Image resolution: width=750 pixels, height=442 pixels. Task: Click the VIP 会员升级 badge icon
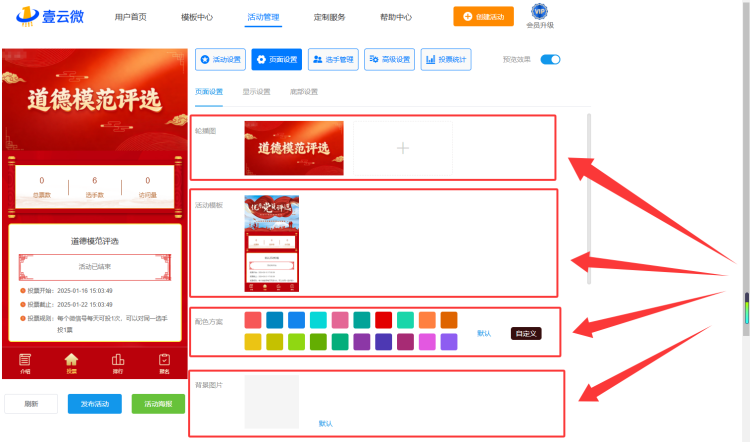point(540,11)
